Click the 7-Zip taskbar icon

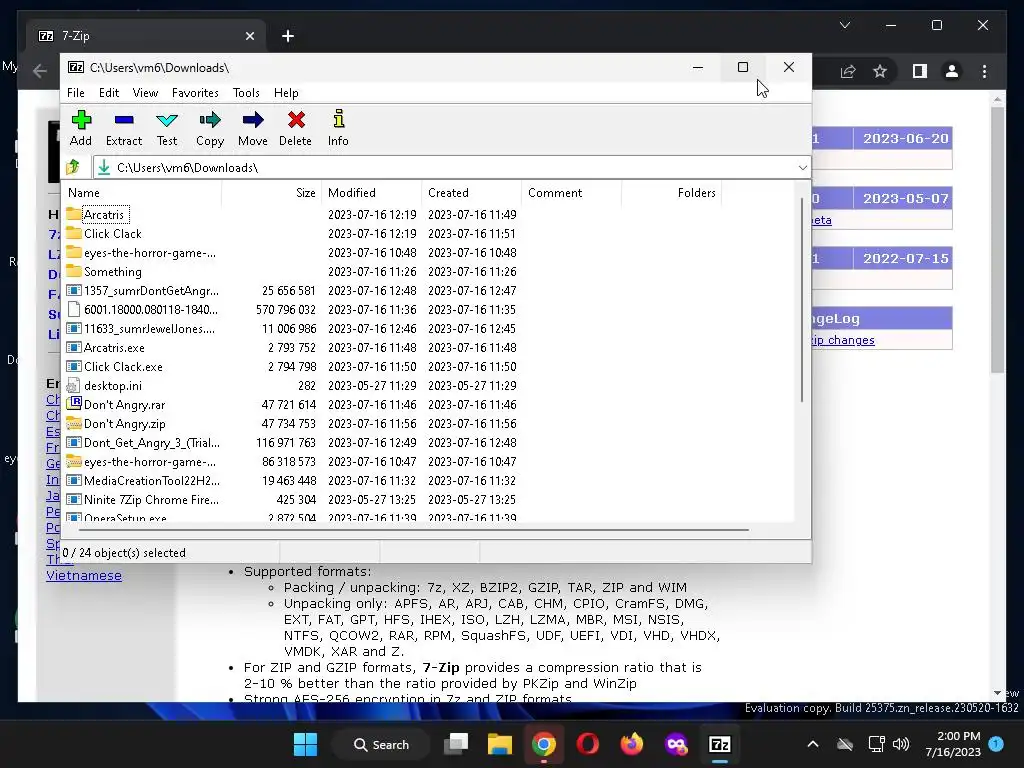(720, 744)
